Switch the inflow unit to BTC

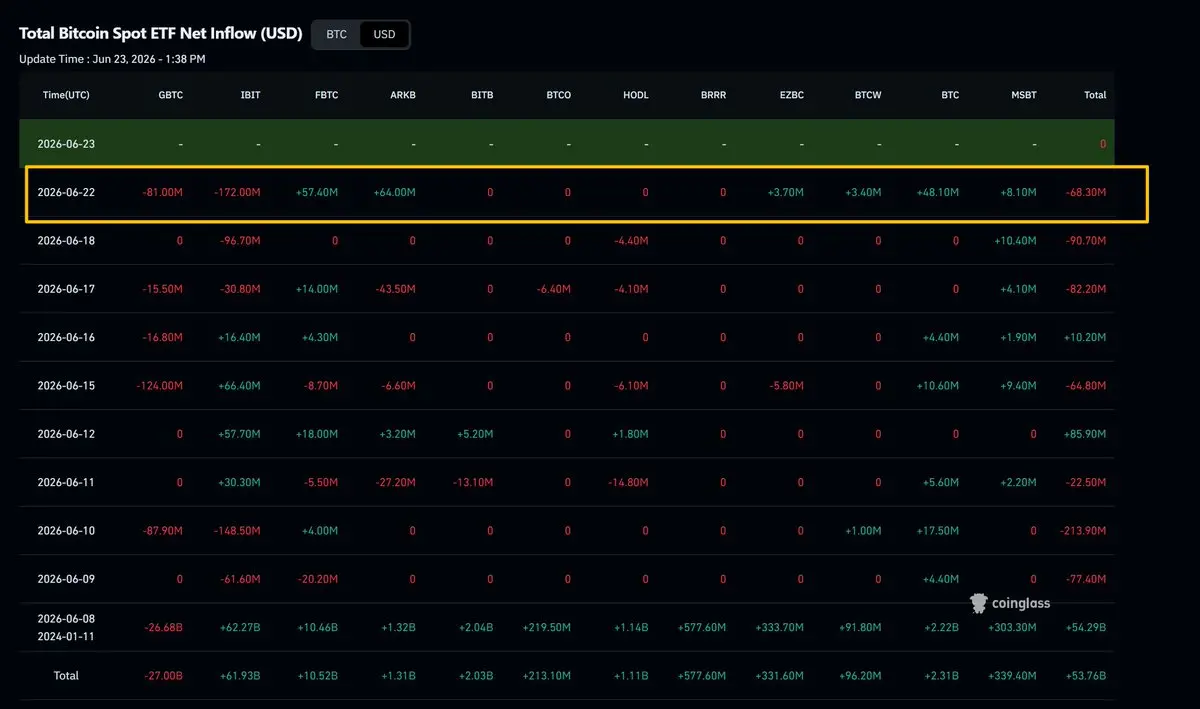pyautogui.click(x=337, y=34)
